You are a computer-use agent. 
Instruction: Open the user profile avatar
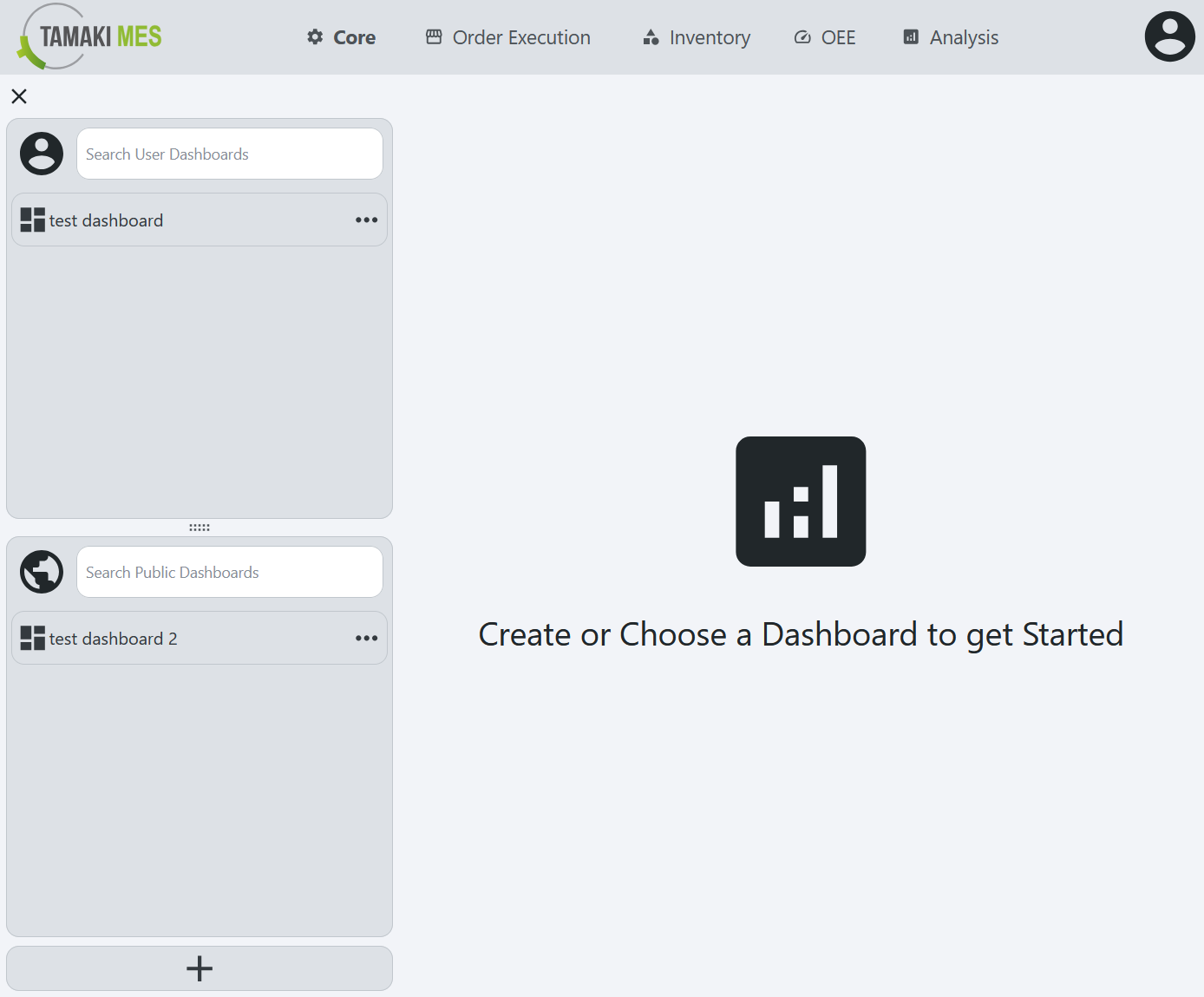[1169, 36]
